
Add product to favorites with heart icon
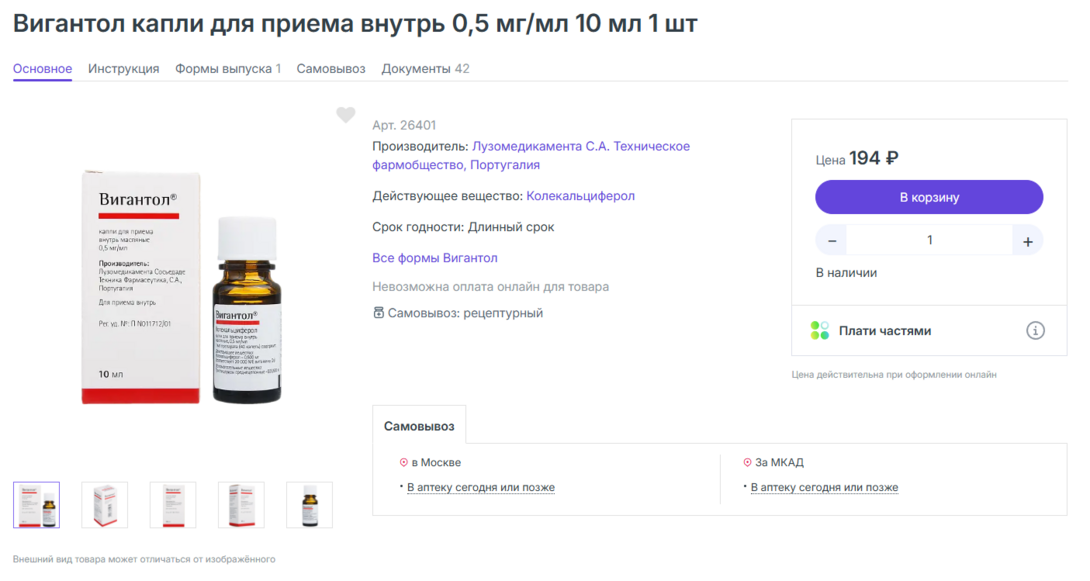(345, 115)
